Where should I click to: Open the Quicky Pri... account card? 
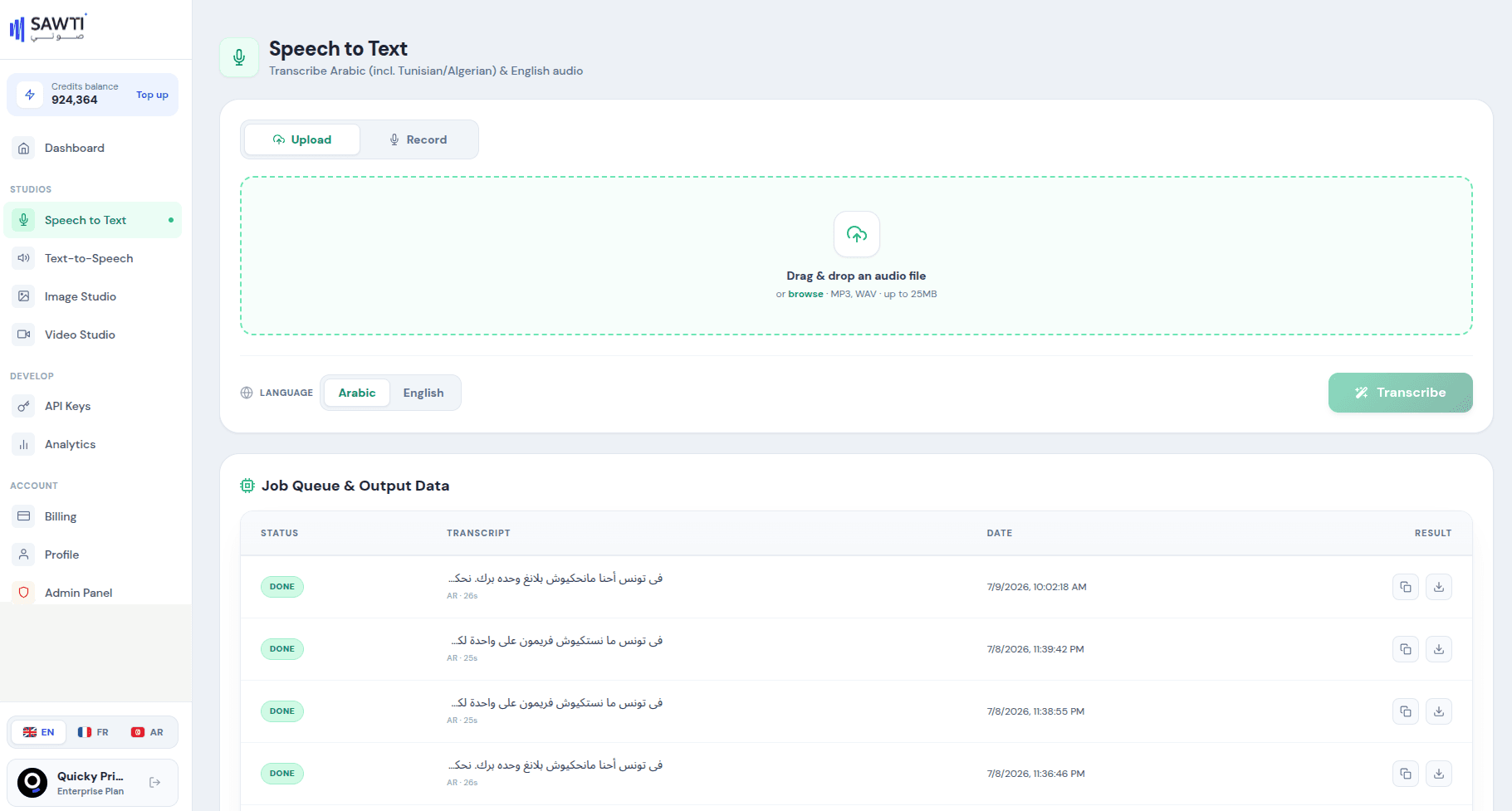click(92, 782)
